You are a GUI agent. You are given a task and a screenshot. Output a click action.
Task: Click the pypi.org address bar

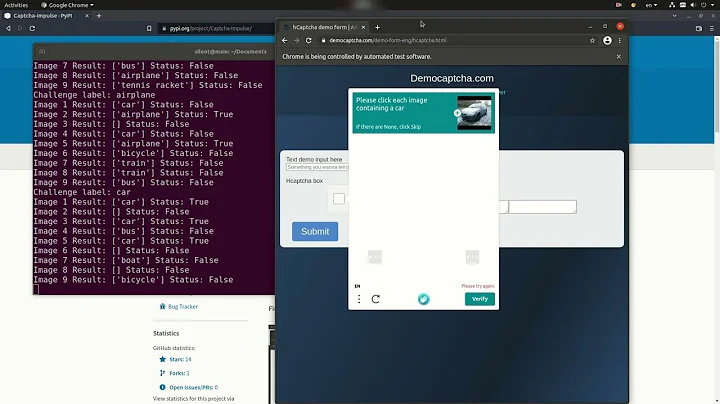click(x=216, y=28)
